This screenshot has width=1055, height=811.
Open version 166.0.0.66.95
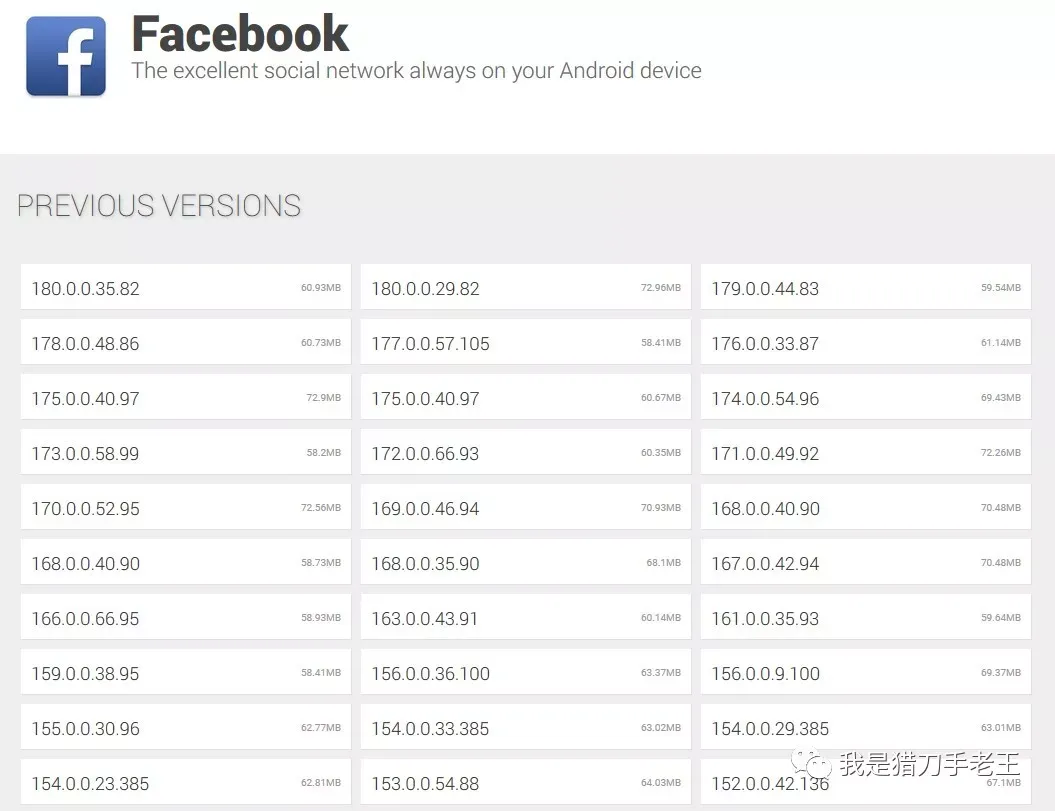(x=186, y=618)
